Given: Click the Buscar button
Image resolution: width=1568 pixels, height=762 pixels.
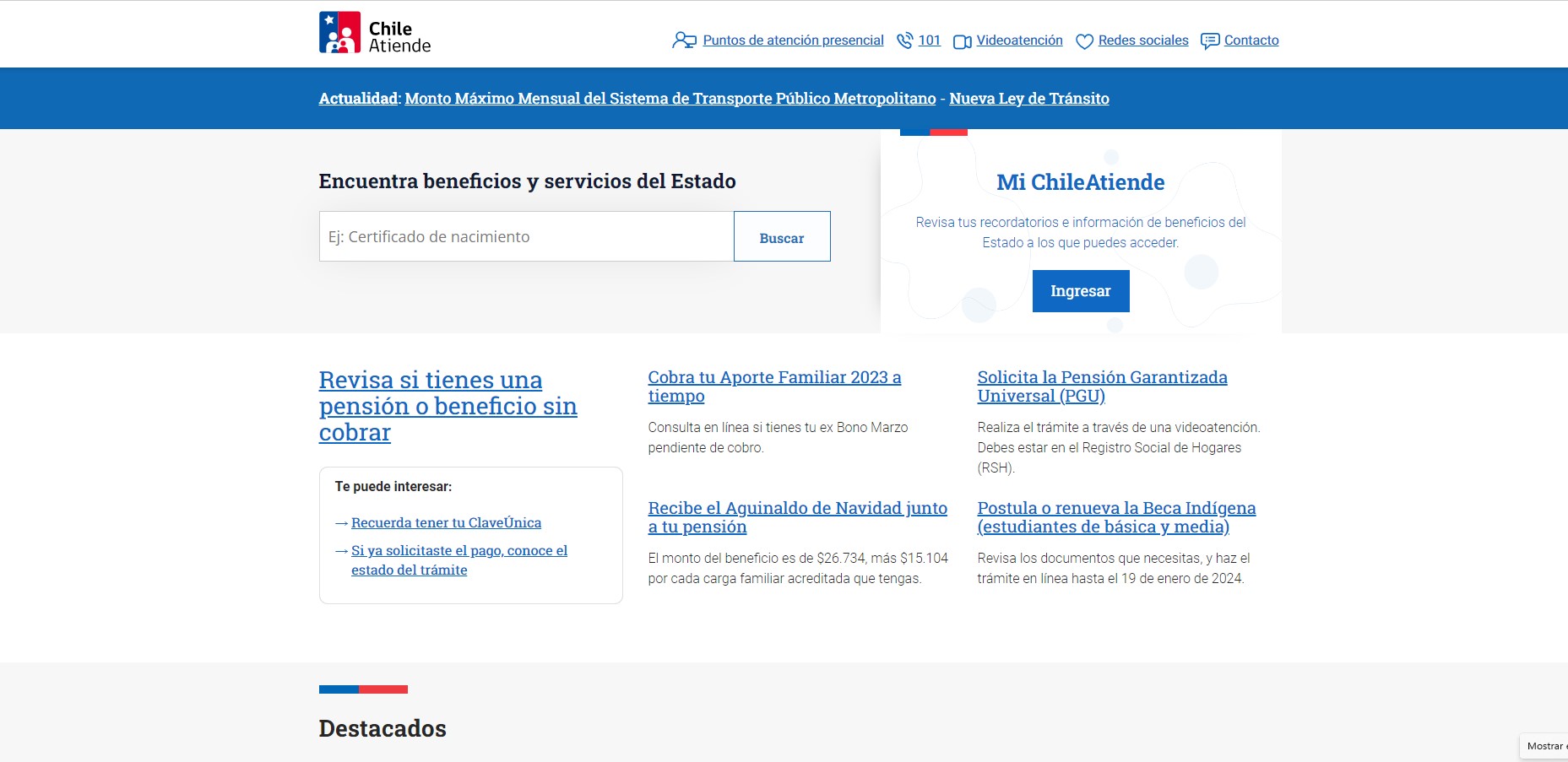Looking at the screenshot, I should (x=782, y=236).
